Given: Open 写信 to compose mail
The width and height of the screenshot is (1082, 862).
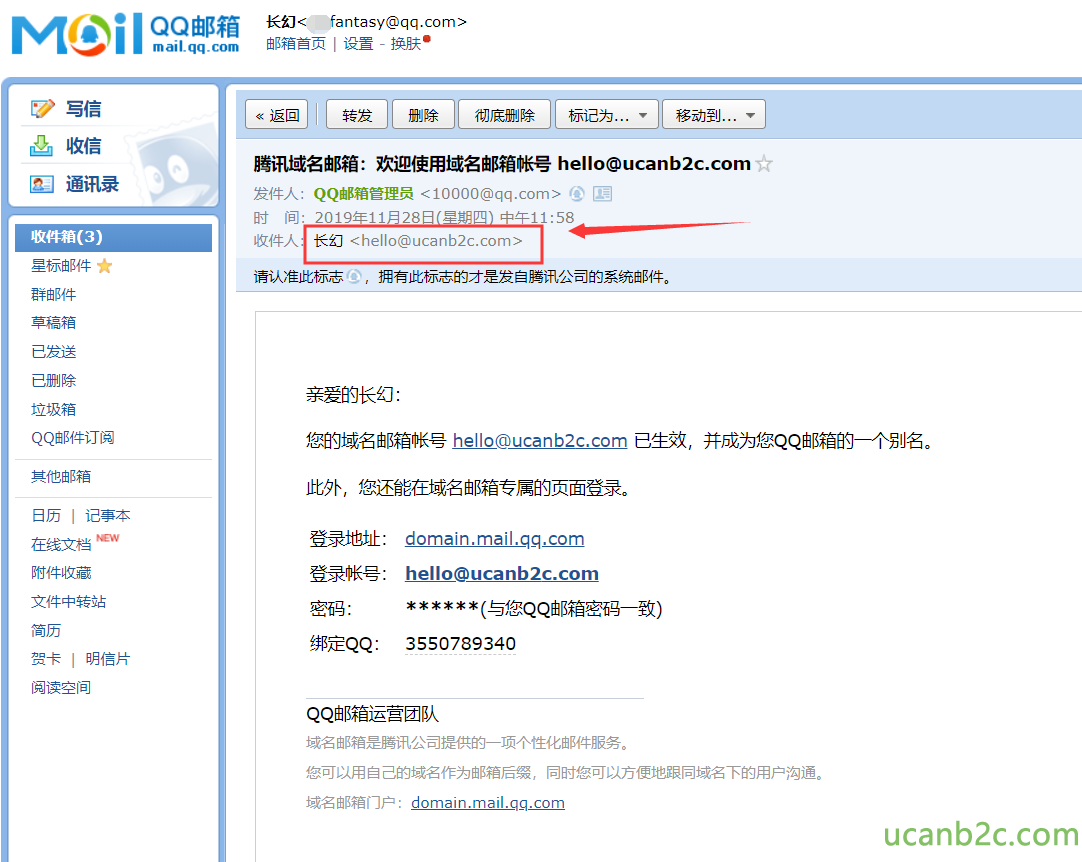Looking at the screenshot, I should pyautogui.click(x=83, y=108).
